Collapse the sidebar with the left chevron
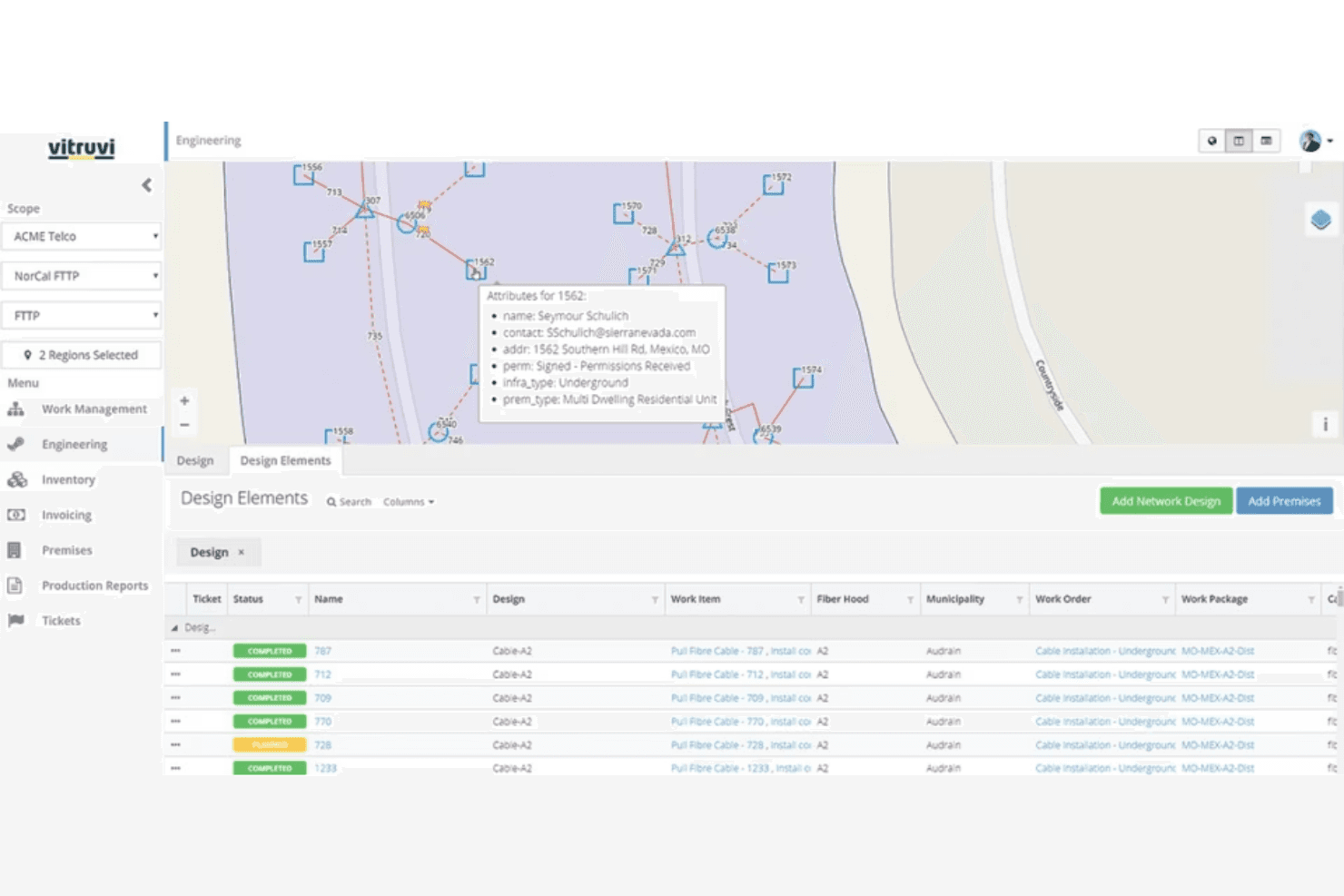 click(x=146, y=185)
